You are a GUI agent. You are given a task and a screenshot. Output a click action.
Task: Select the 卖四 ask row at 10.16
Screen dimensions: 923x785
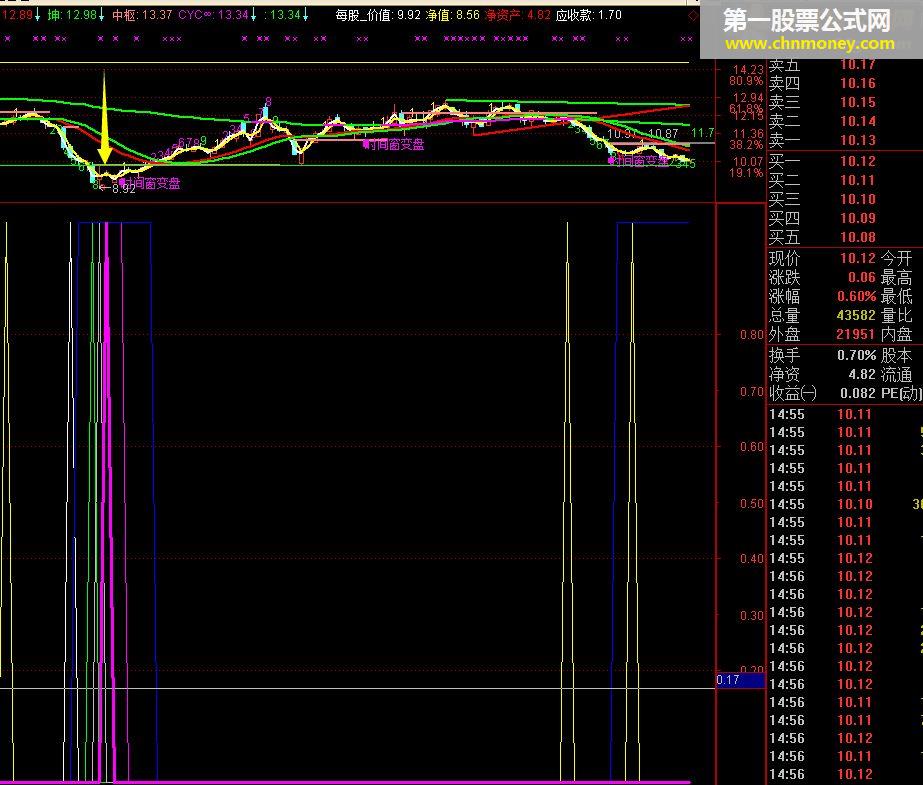pos(845,83)
